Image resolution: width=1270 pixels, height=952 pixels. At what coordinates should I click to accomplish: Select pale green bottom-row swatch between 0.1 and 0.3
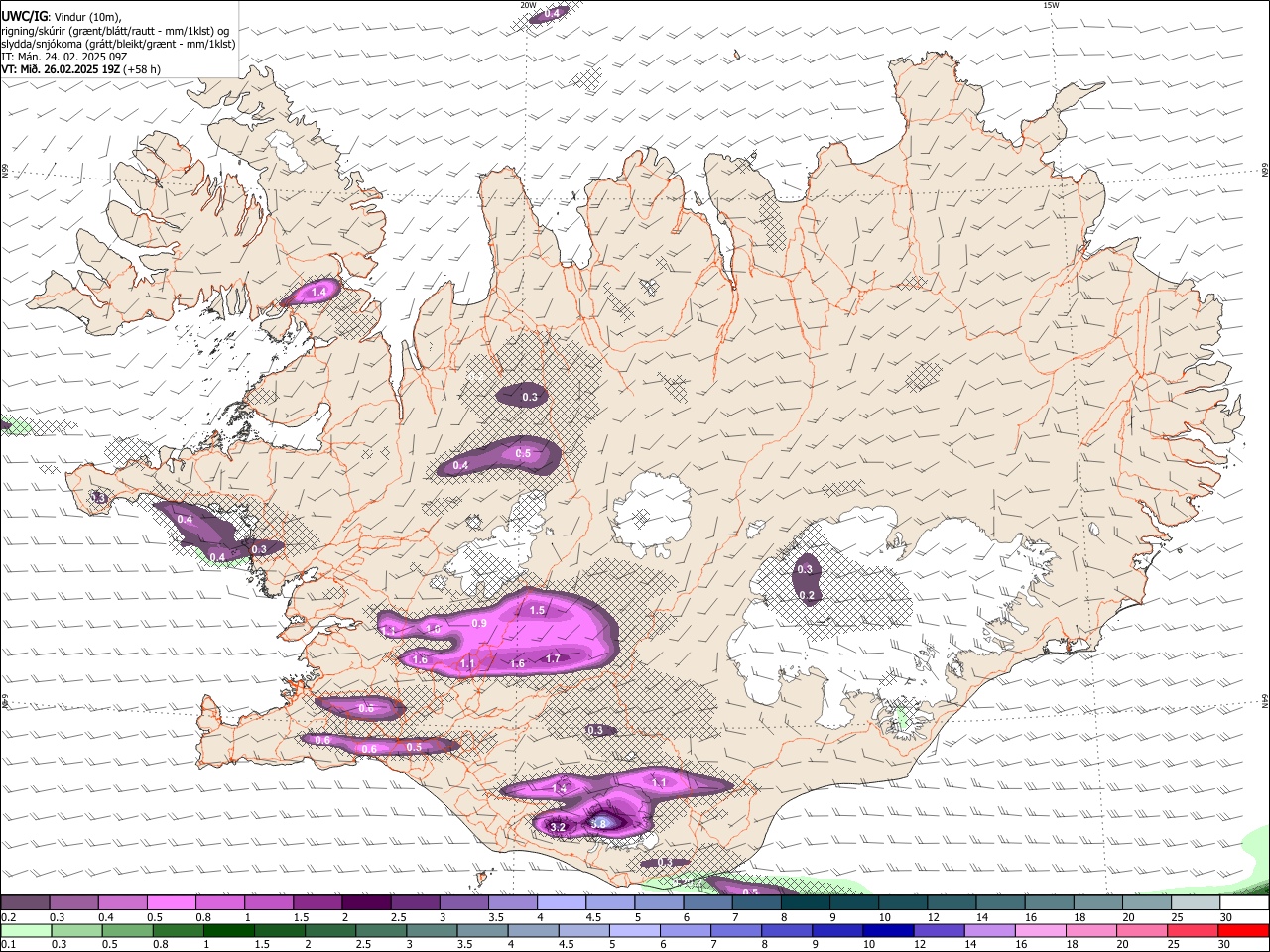tap(26, 930)
